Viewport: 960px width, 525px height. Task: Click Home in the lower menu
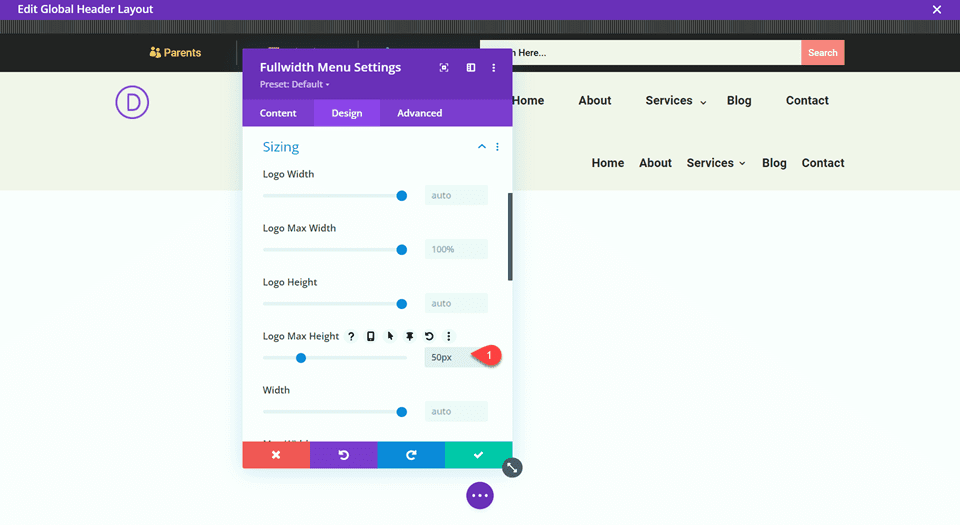tap(608, 163)
